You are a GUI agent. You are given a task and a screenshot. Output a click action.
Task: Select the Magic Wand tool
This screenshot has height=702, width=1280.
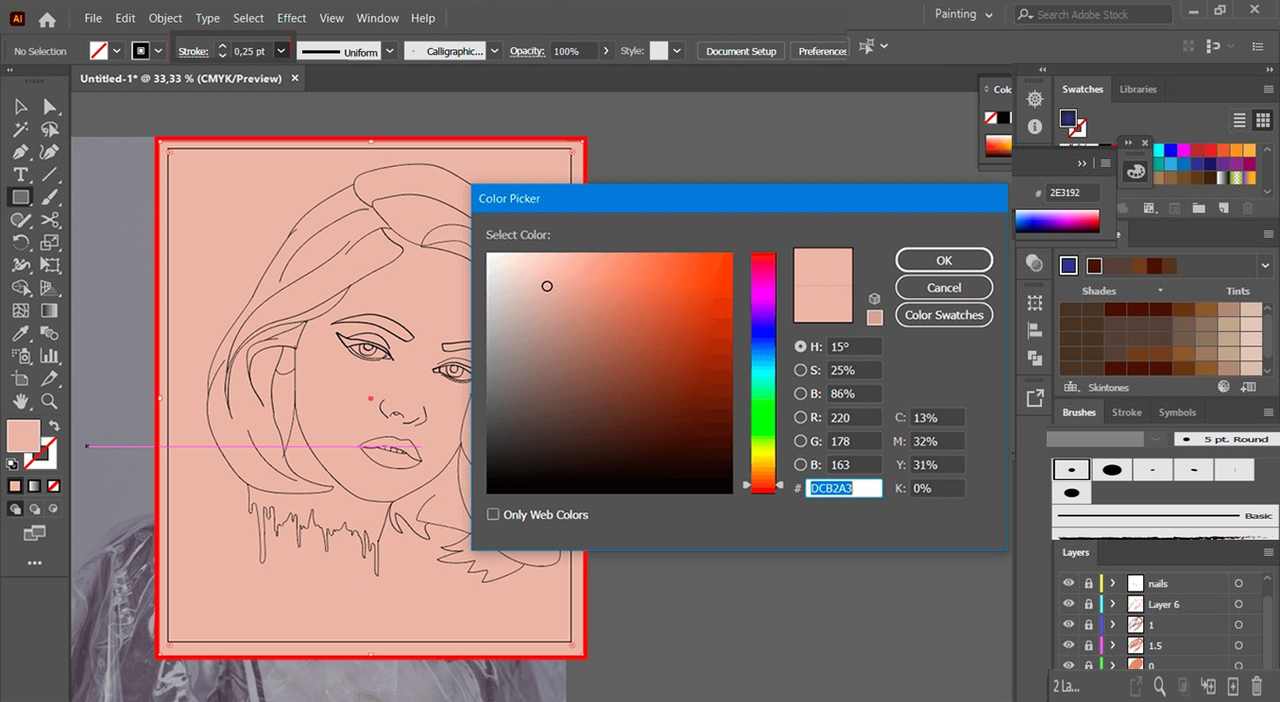tap(20, 129)
